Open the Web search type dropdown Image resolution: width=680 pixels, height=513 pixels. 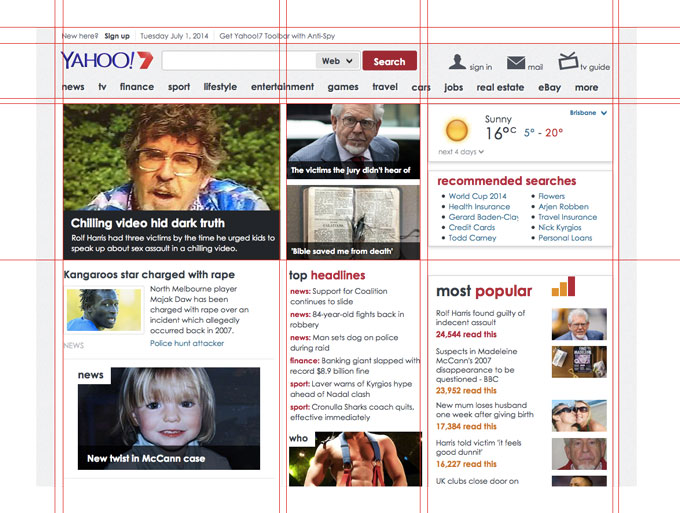pyautogui.click(x=337, y=61)
